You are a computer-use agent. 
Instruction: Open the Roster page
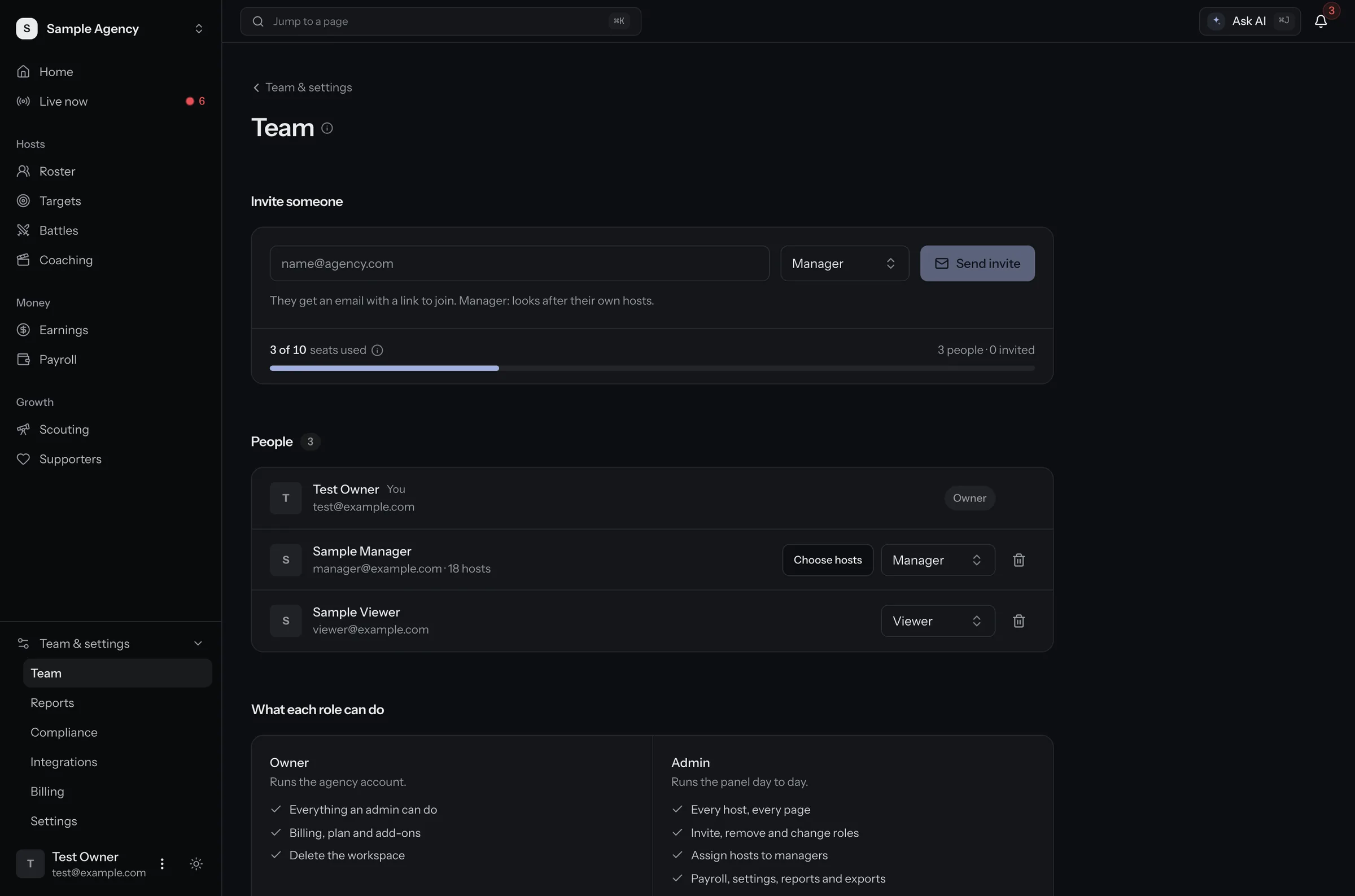tap(111, 172)
